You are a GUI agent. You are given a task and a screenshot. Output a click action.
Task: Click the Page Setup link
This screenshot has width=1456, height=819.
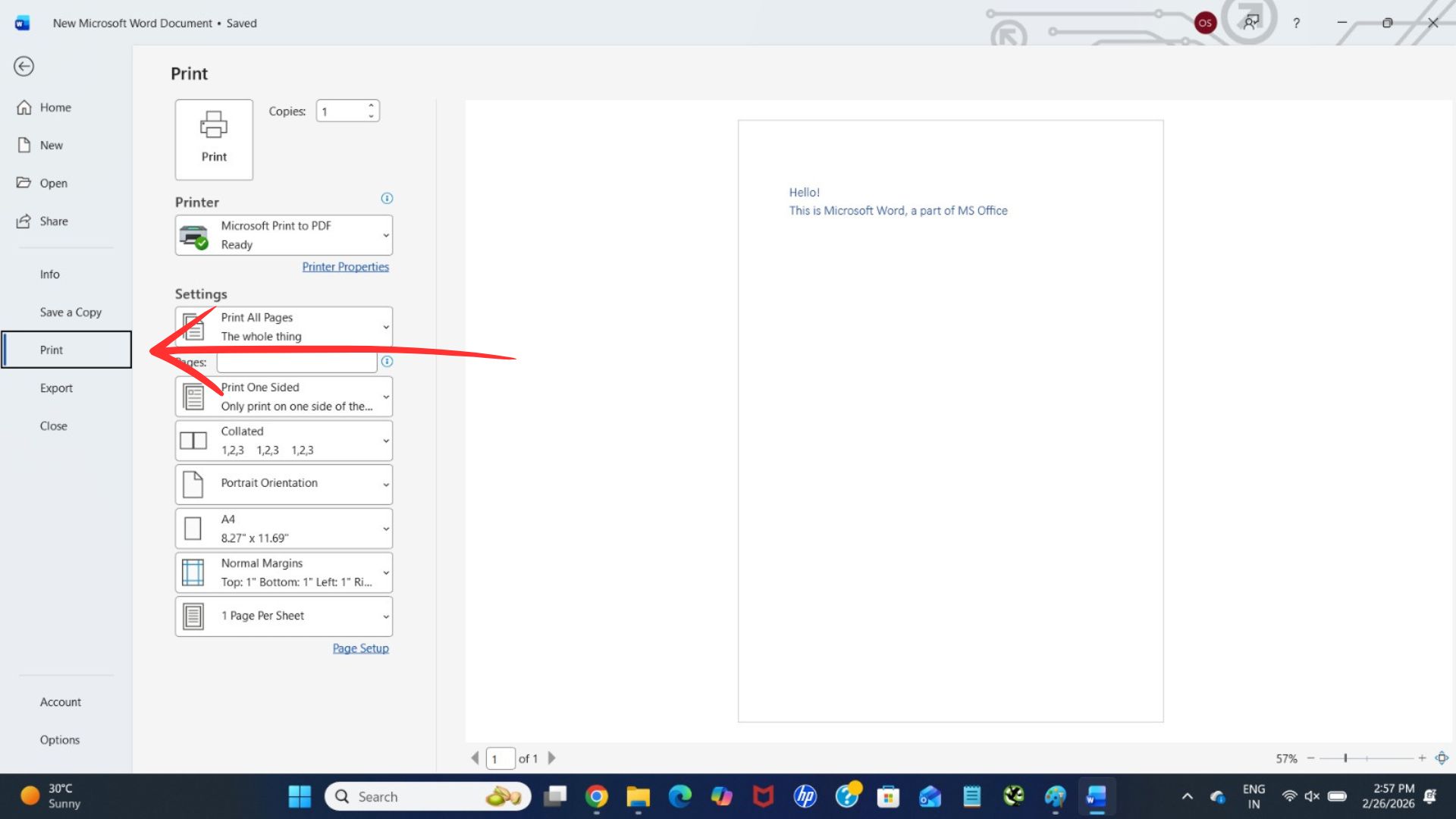(x=360, y=648)
